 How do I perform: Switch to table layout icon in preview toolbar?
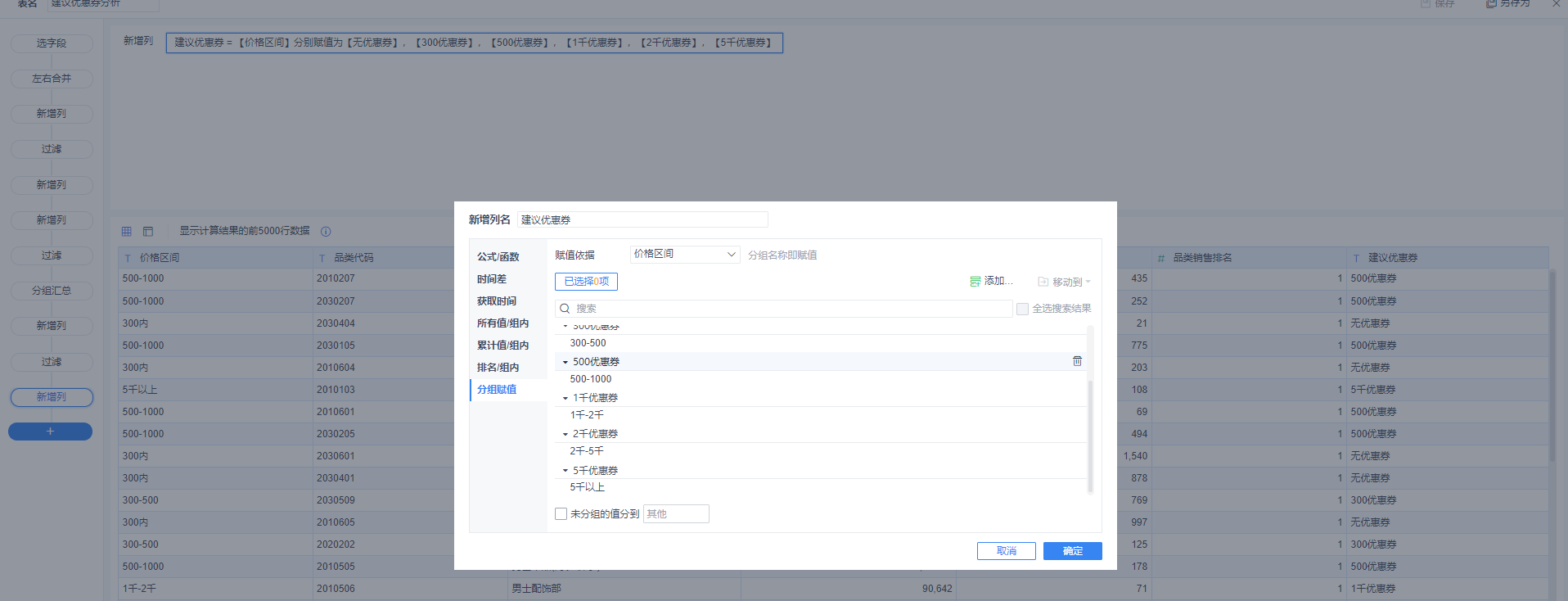[x=148, y=232]
